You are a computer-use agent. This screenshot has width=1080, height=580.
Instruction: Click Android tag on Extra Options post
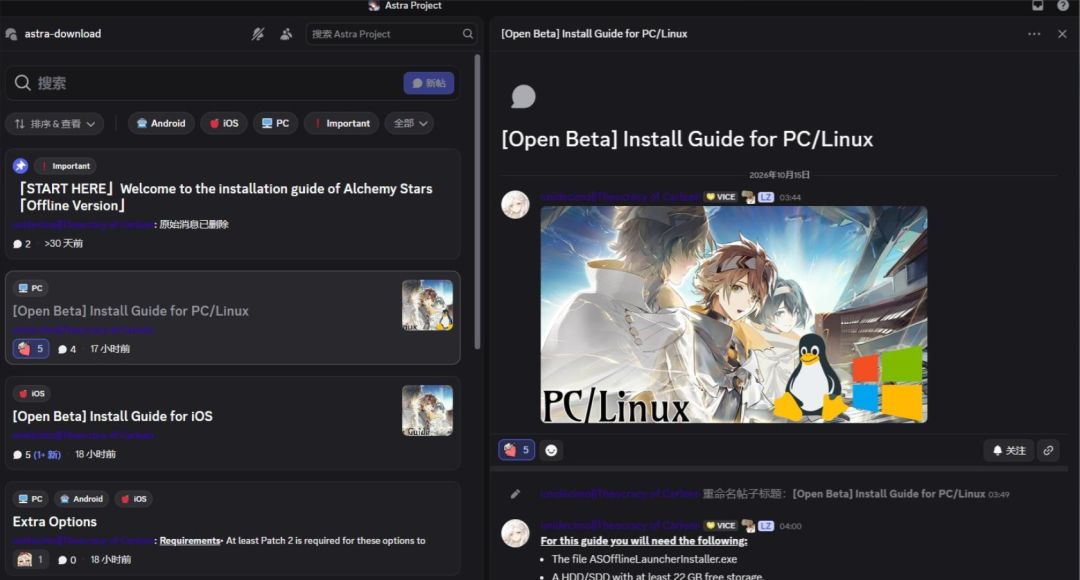81,499
